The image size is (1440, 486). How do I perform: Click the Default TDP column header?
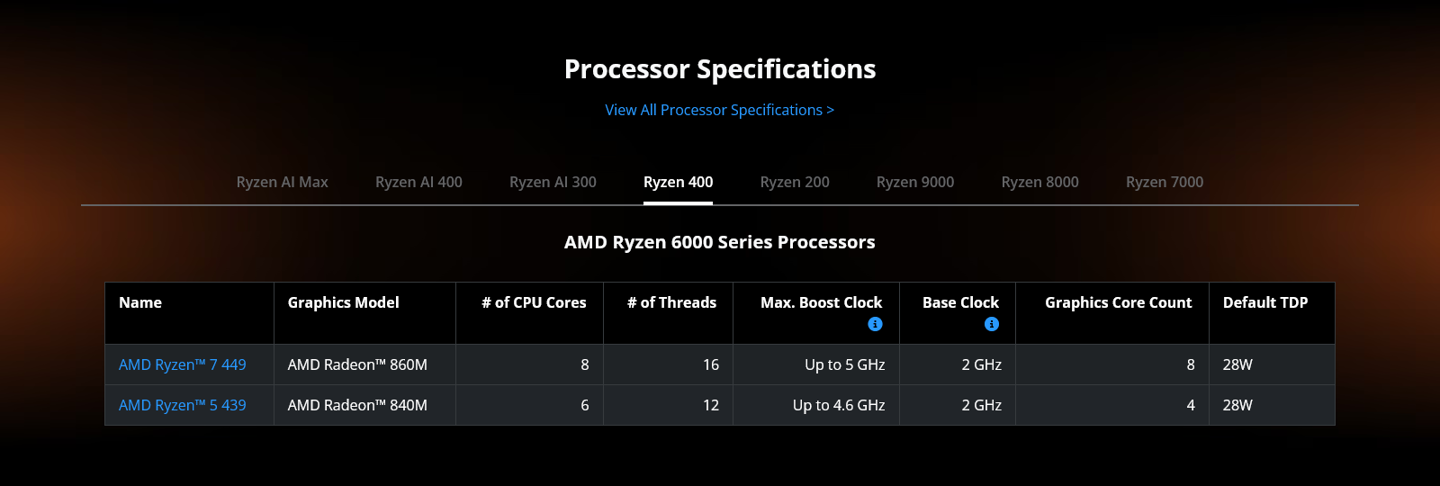[x=1265, y=302]
